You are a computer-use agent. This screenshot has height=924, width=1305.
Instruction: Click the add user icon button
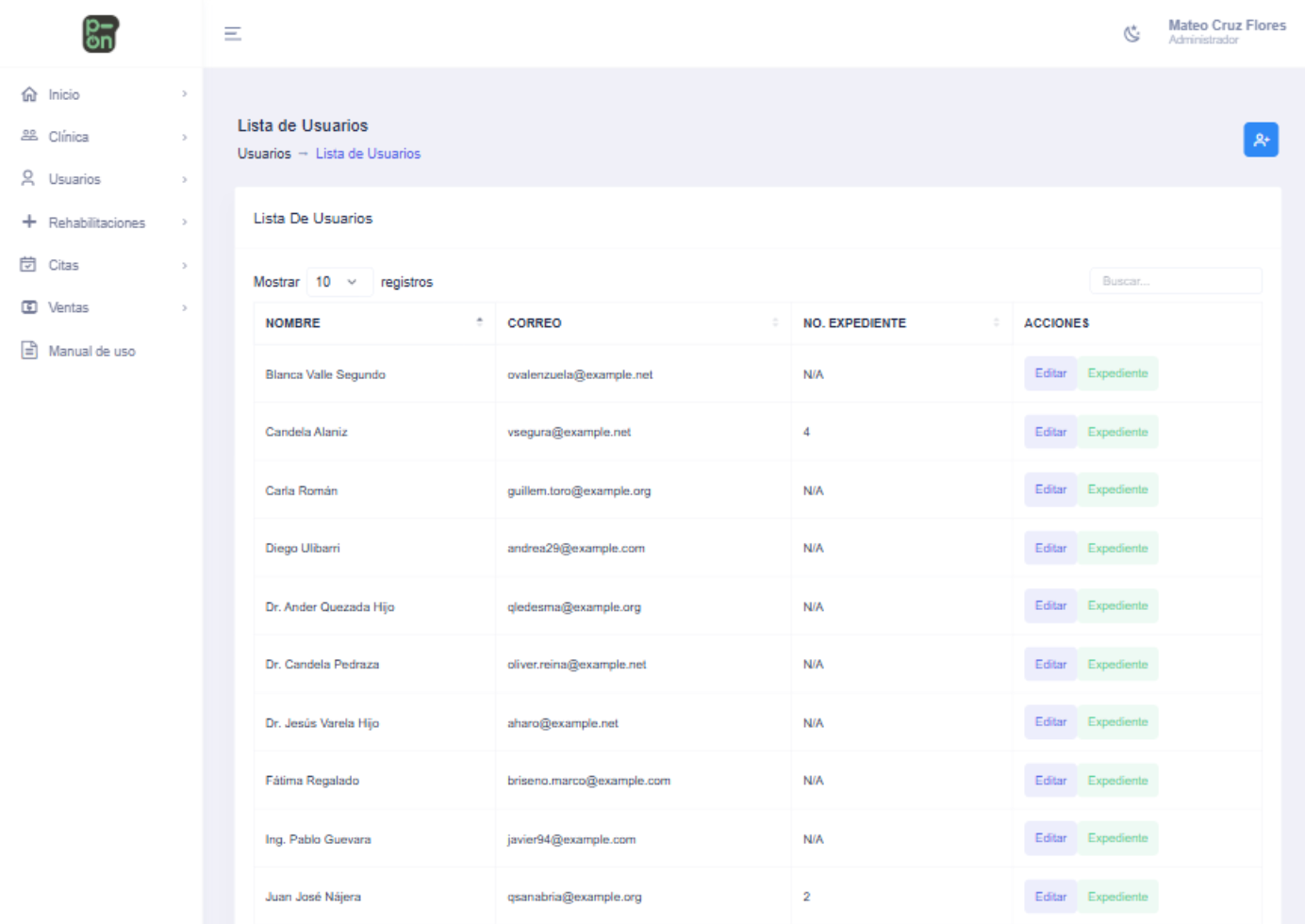(1261, 140)
